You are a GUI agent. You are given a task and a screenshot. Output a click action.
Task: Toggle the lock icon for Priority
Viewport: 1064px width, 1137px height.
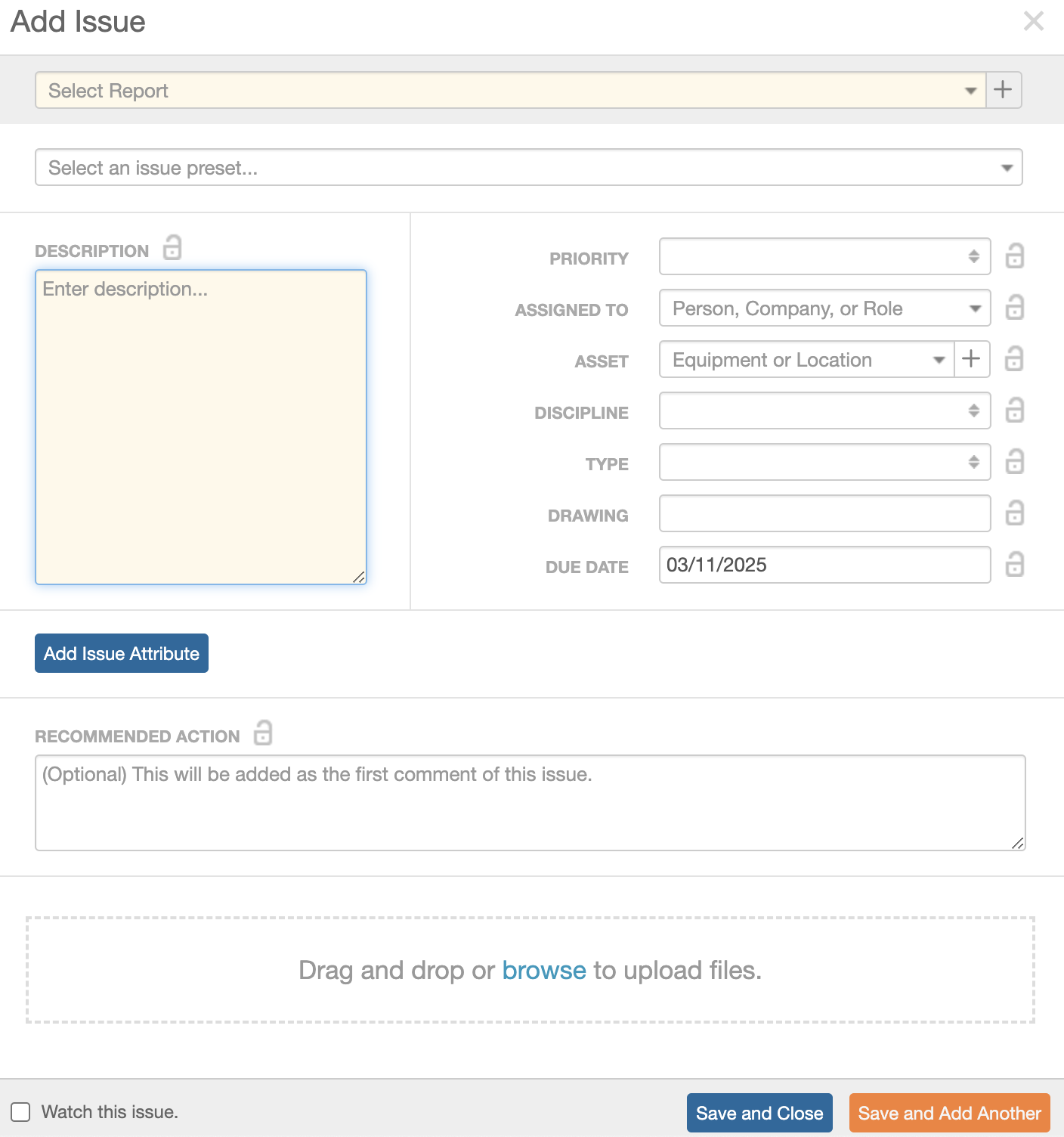pos(1015,256)
